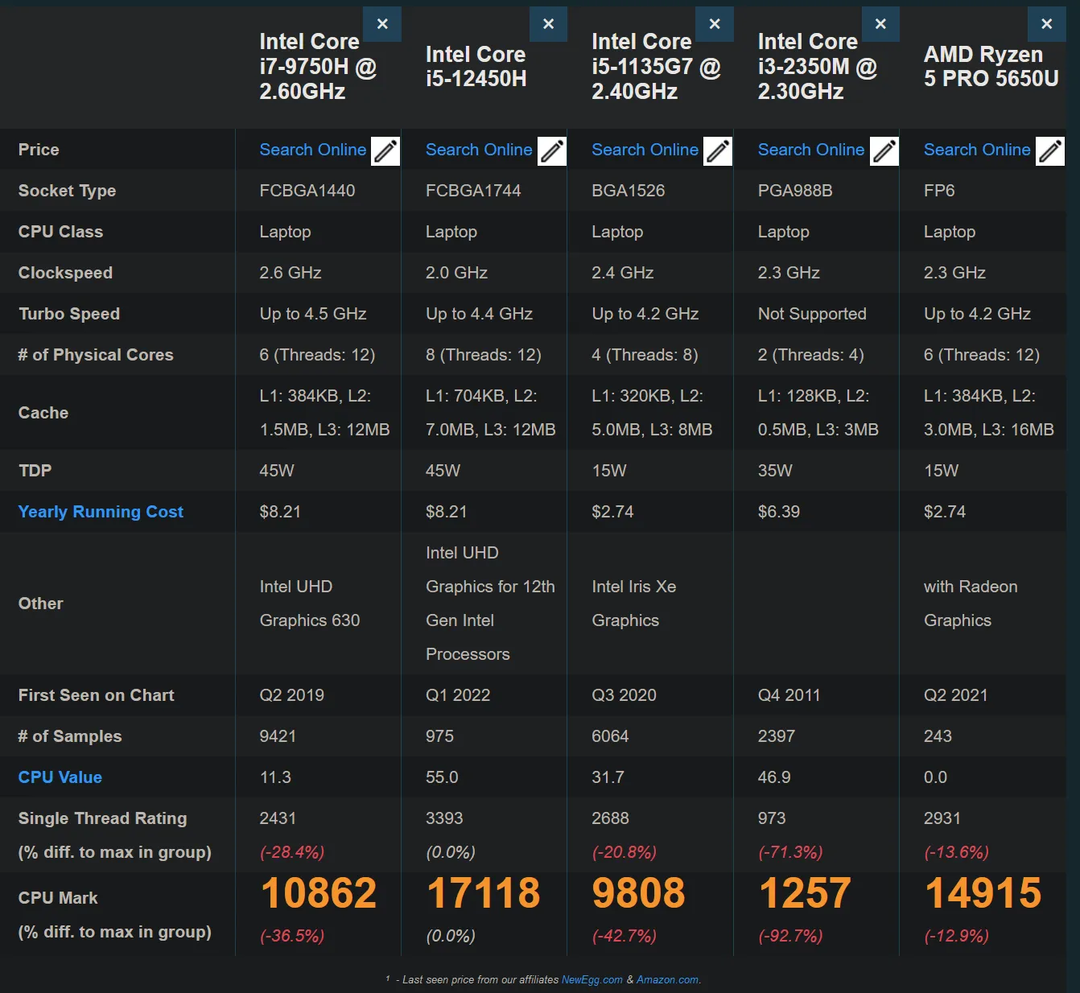The image size is (1080, 993).
Task: Search Online for the i5-1135G7 price
Action: (644, 150)
